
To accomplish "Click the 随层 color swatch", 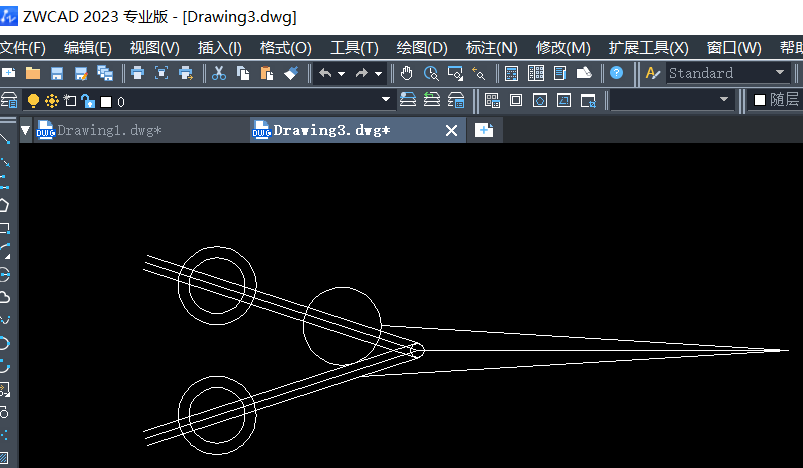I will point(760,100).
